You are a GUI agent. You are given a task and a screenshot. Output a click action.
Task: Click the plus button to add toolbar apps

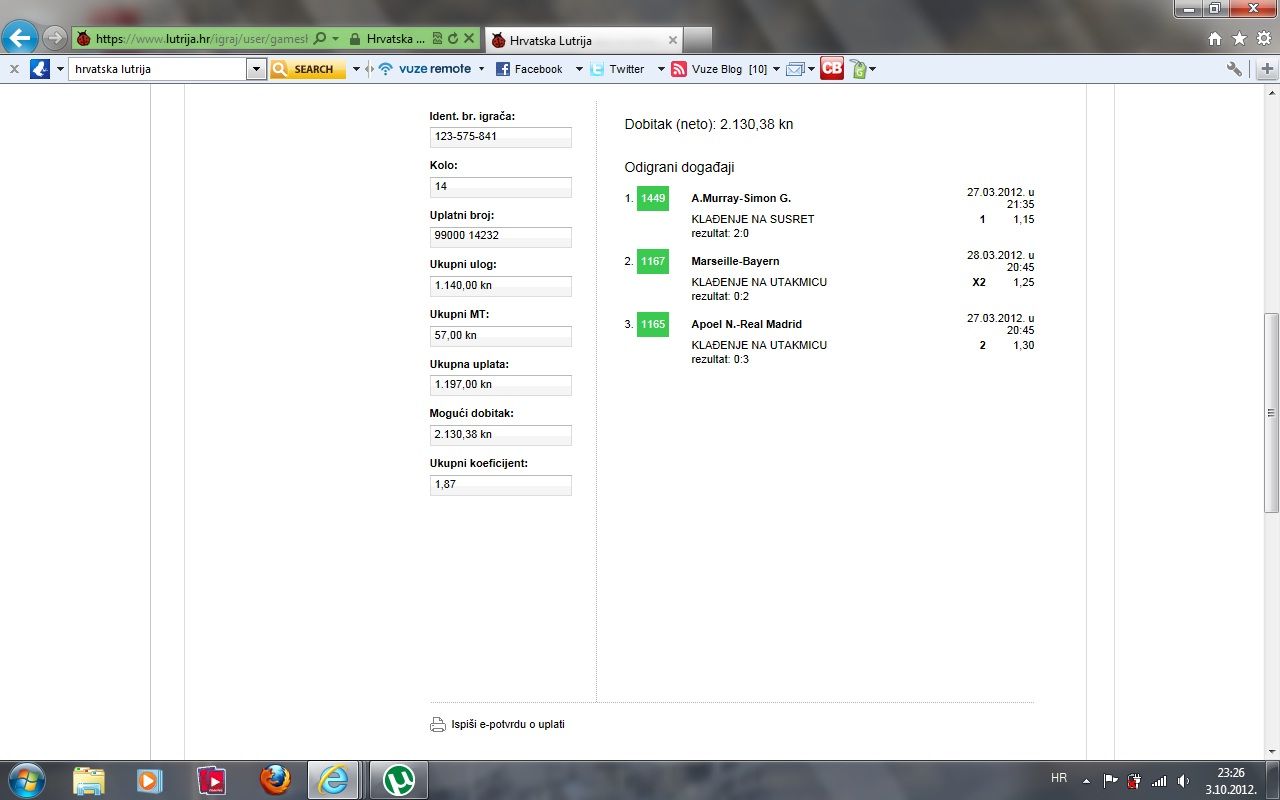pyautogui.click(x=1267, y=69)
